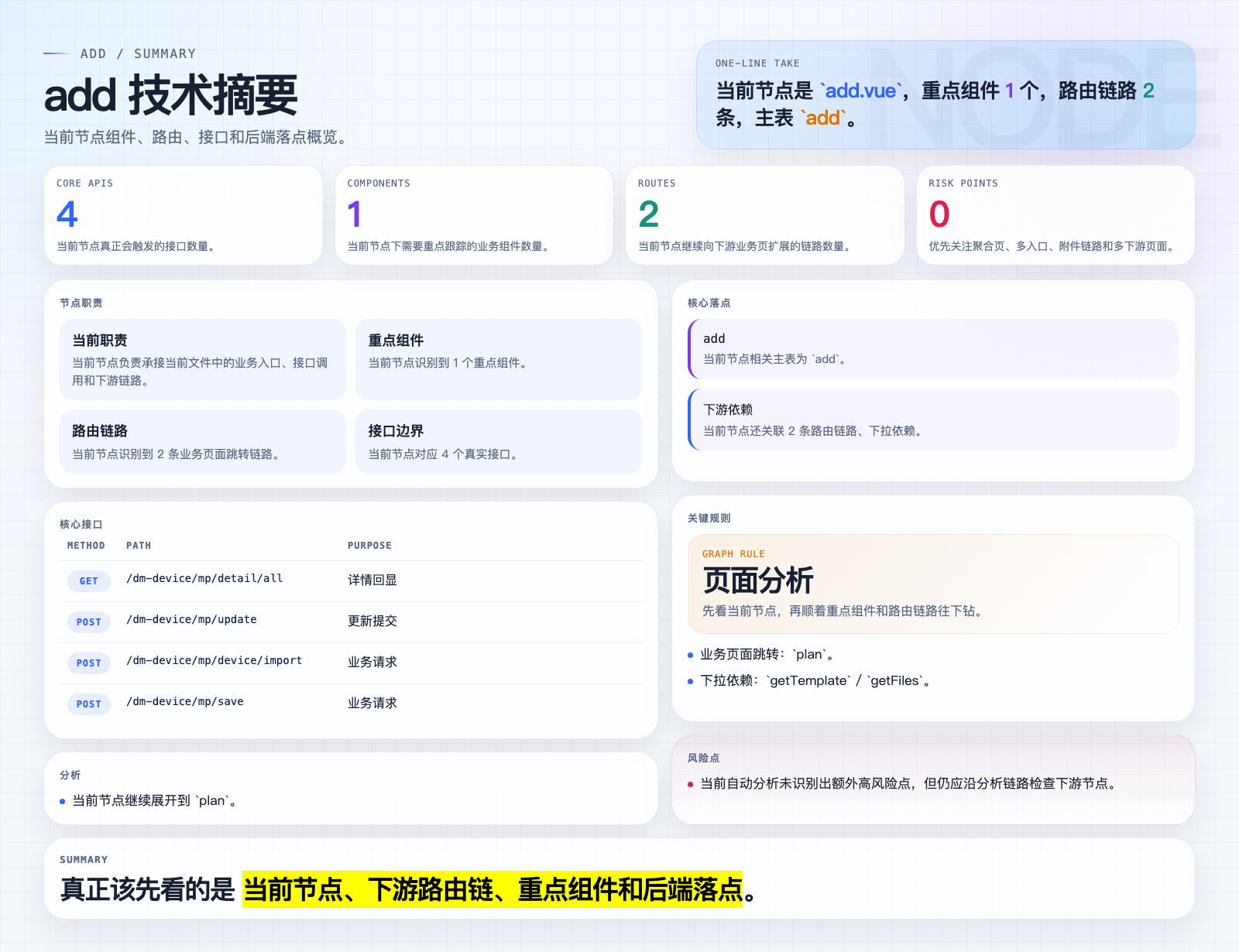
Task: Click the 业务请求 purpose in the device/import row
Action: [x=372, y=662]
